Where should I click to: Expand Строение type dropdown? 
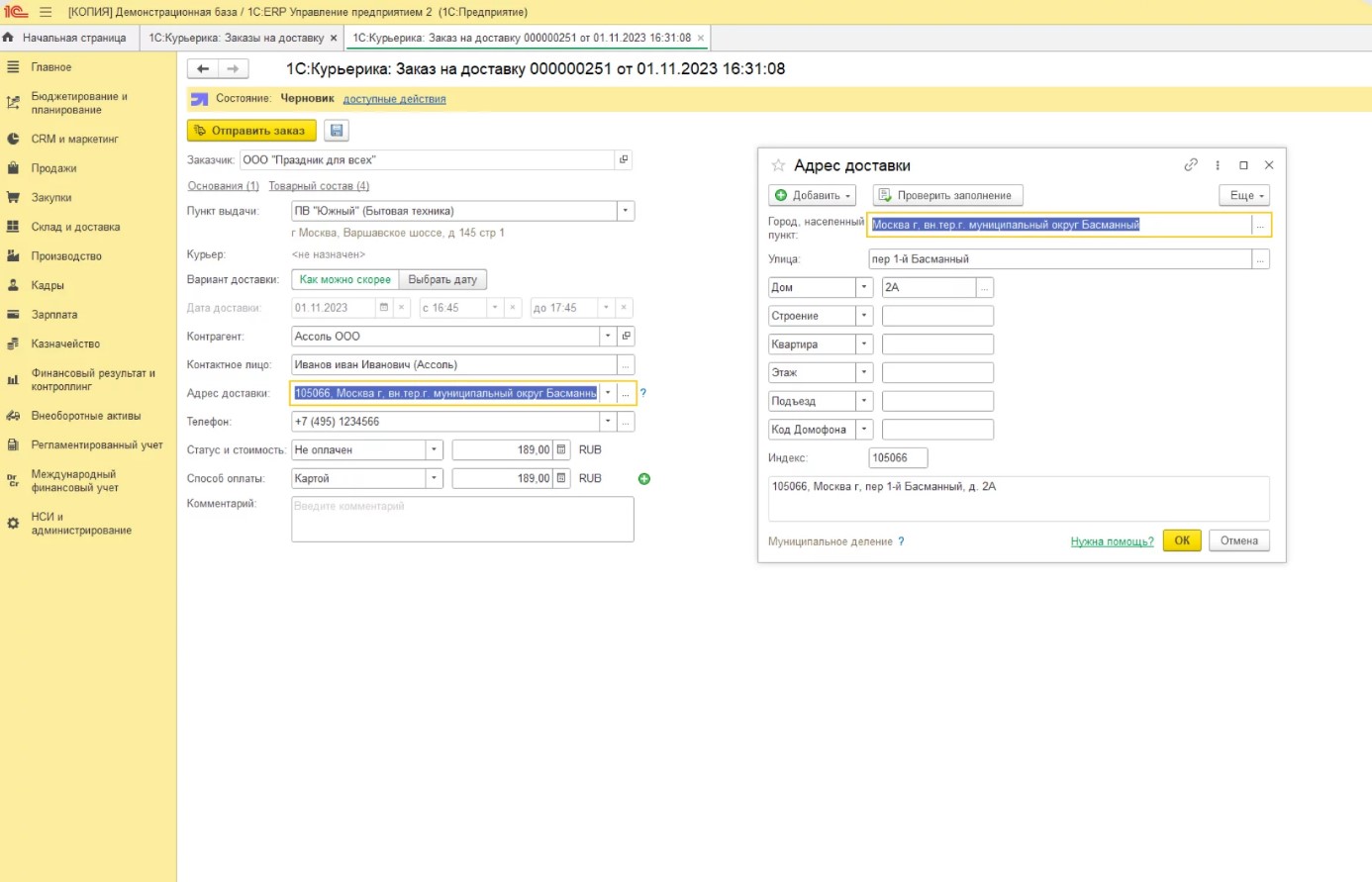coord(864,316)
